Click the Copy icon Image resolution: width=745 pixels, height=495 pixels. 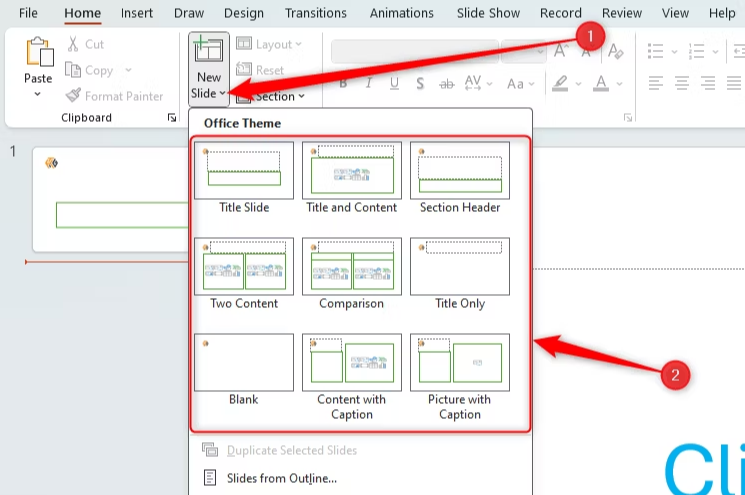(73, 70)
